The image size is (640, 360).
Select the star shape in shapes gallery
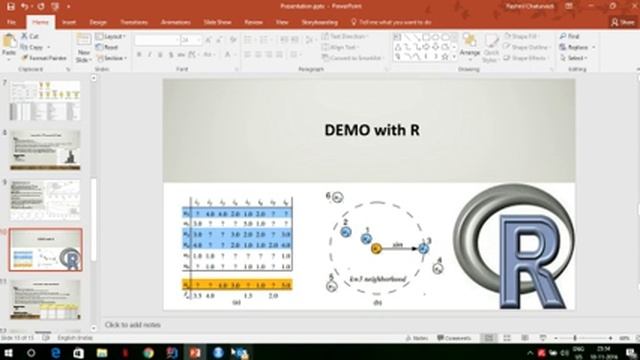click(445, 57)
